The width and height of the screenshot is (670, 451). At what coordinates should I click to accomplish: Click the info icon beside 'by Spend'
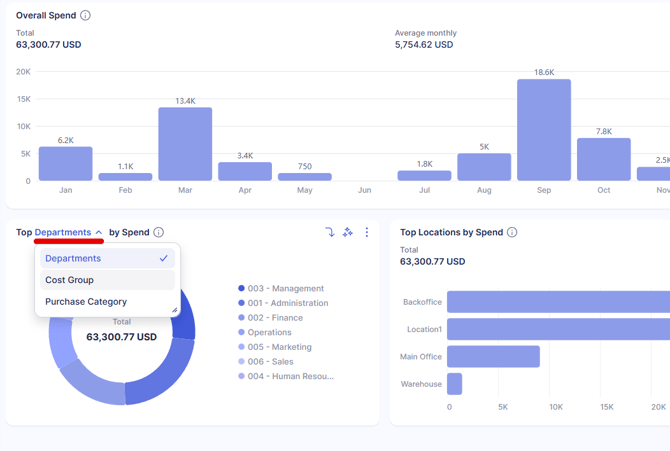[158, 232]
